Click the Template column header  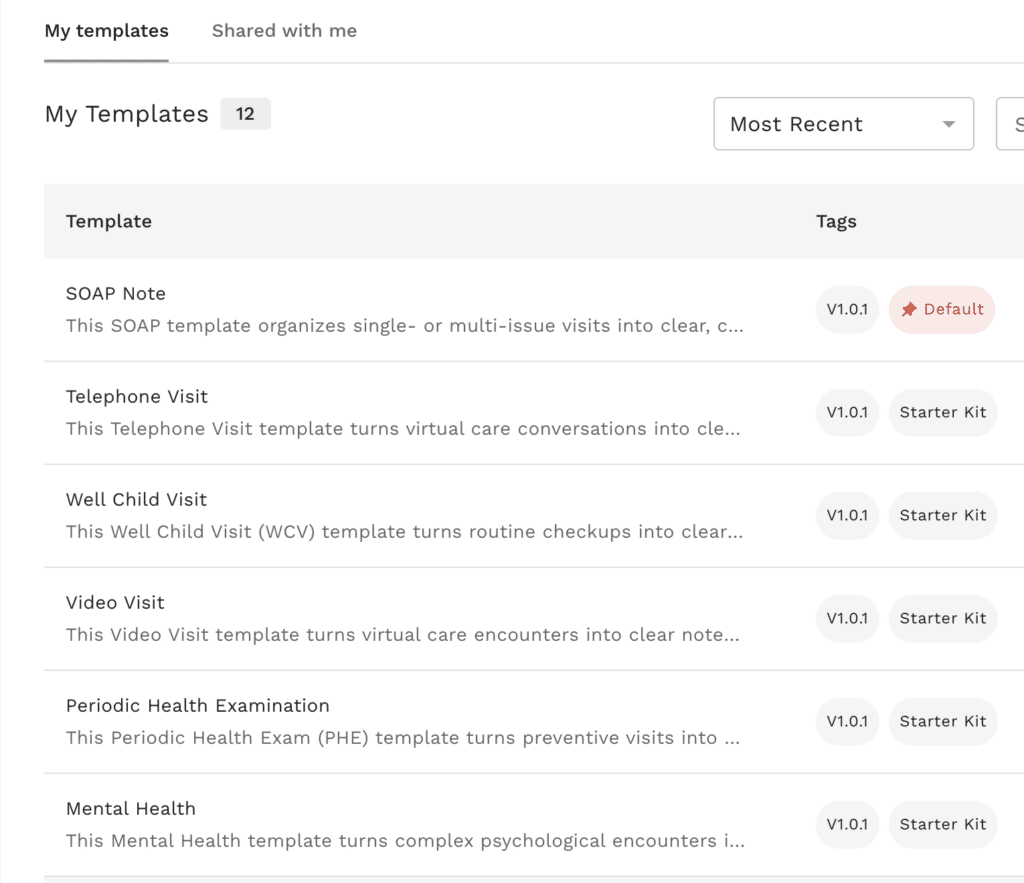pyautogui.click(x=109, y=222)
